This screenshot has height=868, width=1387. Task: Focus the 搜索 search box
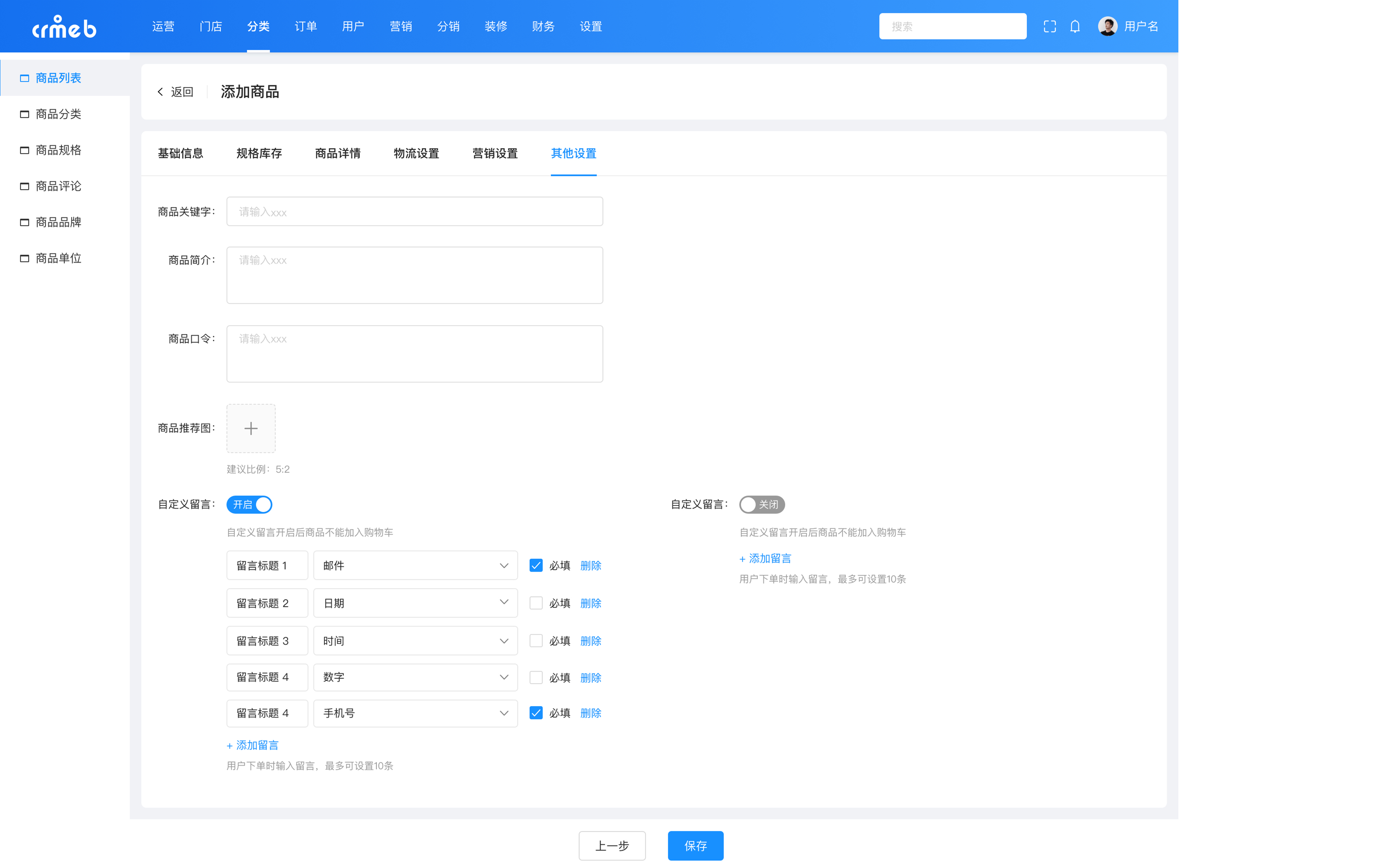click(x=953, y=26)
